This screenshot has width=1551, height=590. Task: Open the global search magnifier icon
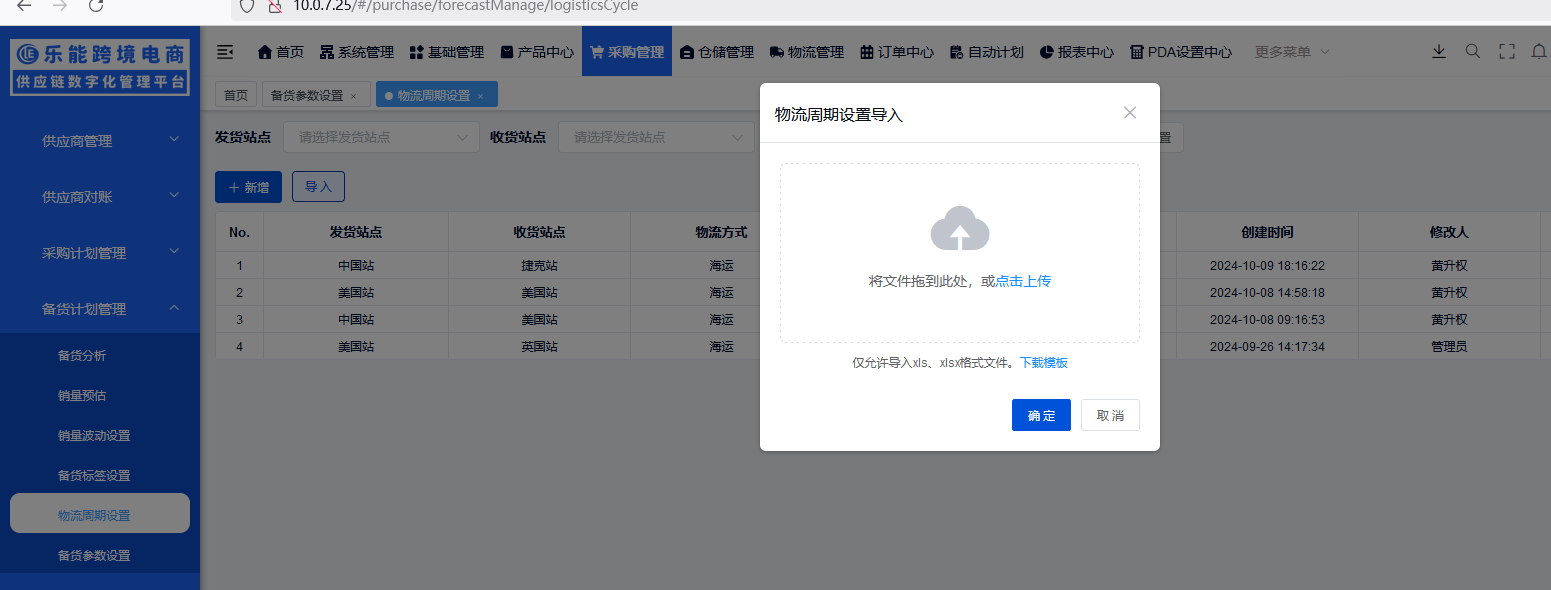click(x=1472, y=50)
